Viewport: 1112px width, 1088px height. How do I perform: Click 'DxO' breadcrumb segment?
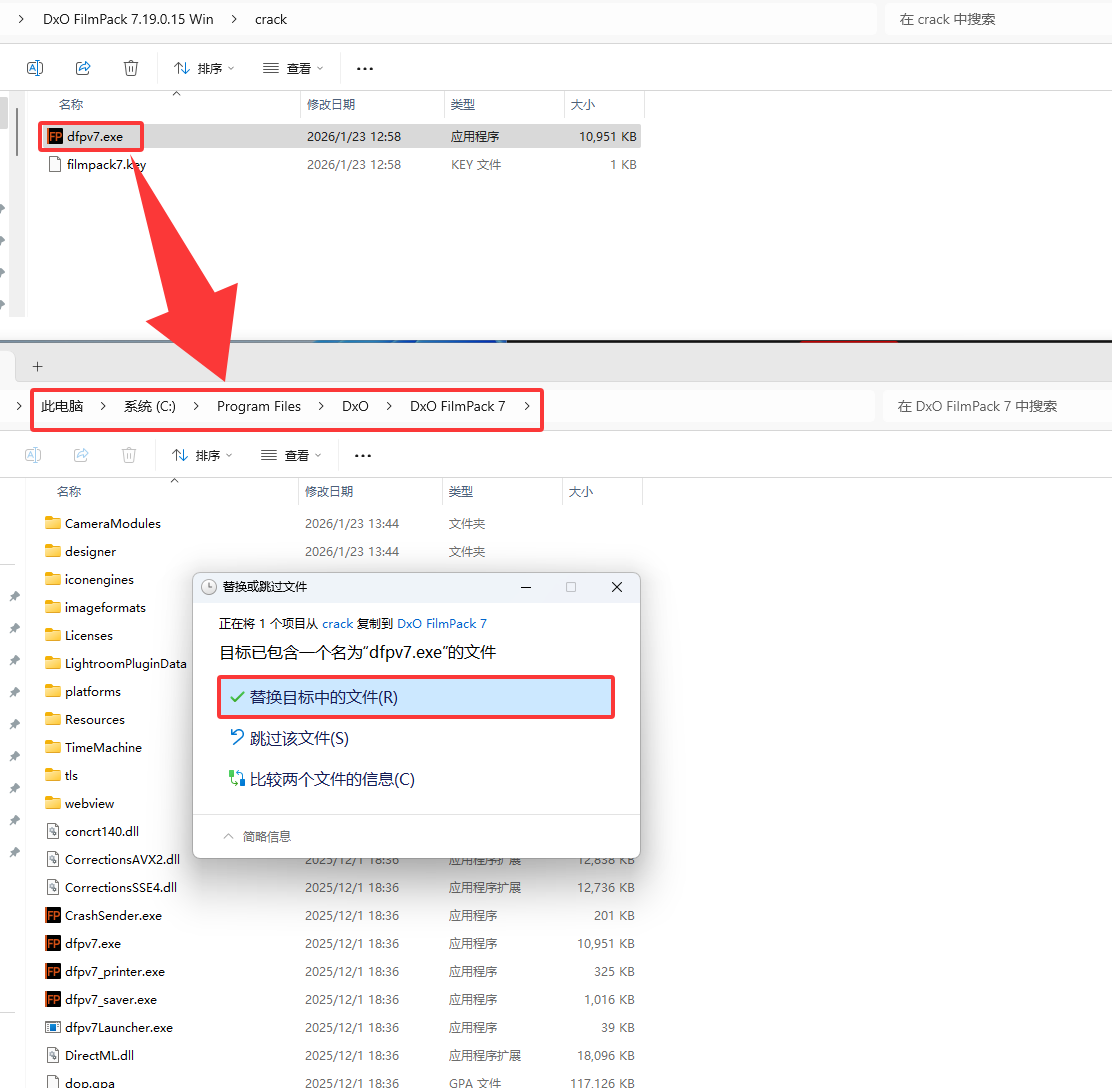click(x=355, y=406)
